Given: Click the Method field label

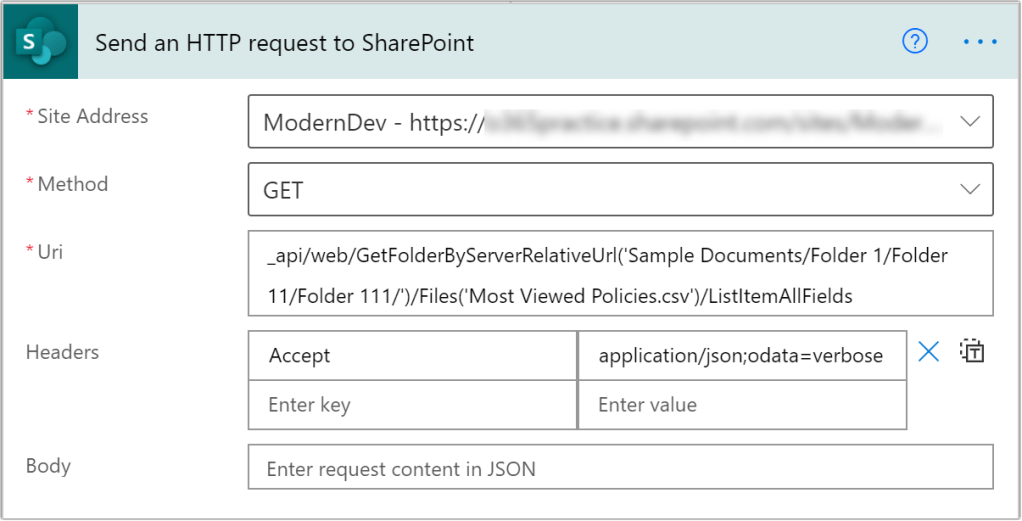Looking at the screenshot, I should point(72,184).
